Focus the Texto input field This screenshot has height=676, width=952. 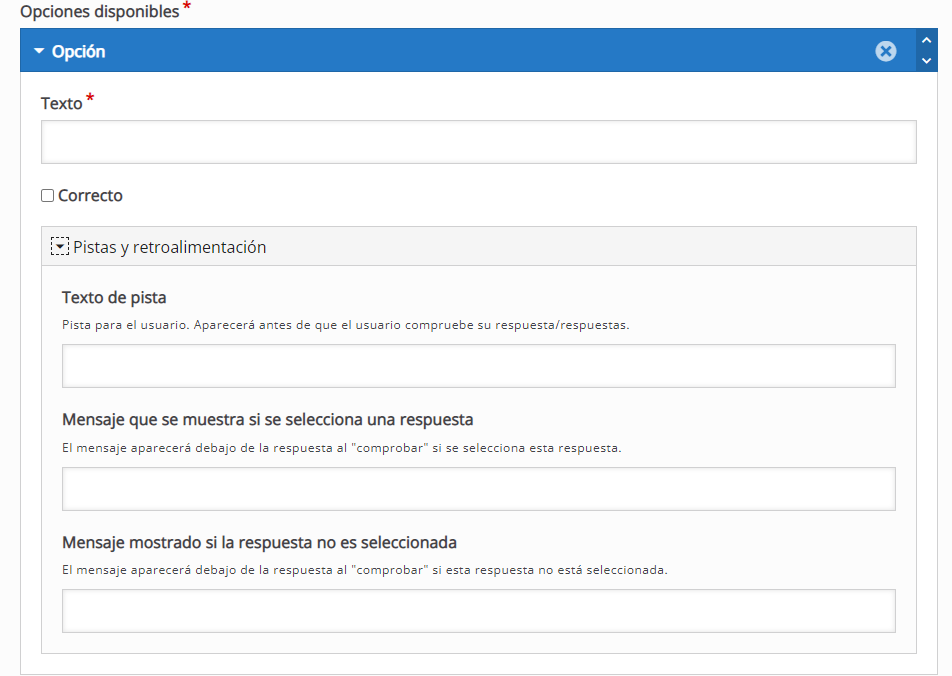point(478,142)
